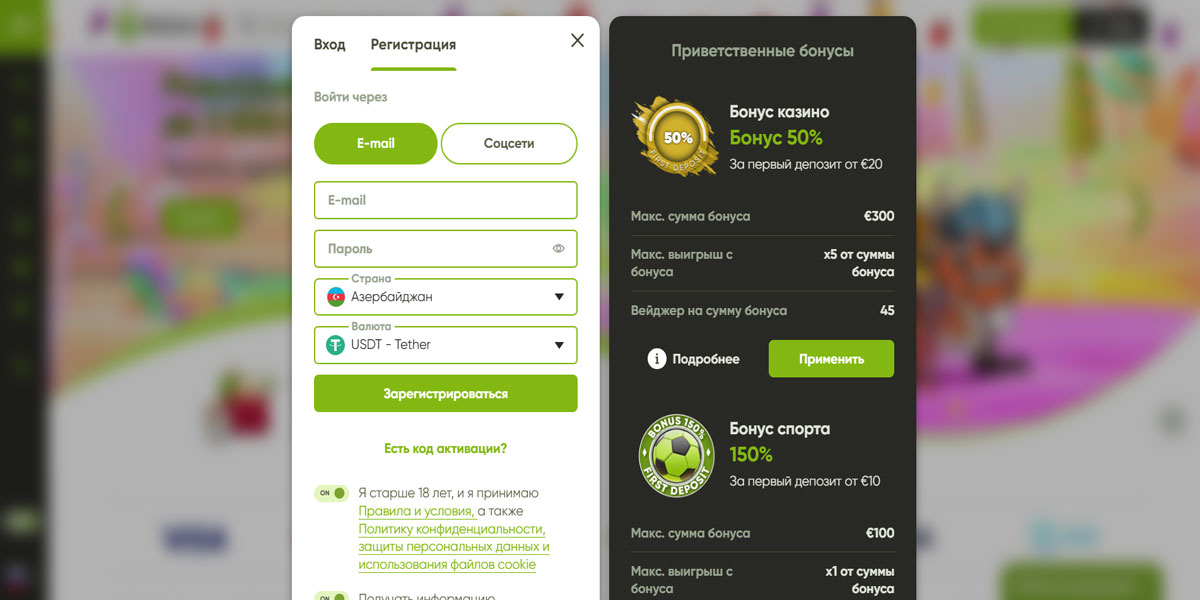Open the Валюта currency dropdown
1200x600 pixels.
446,345
